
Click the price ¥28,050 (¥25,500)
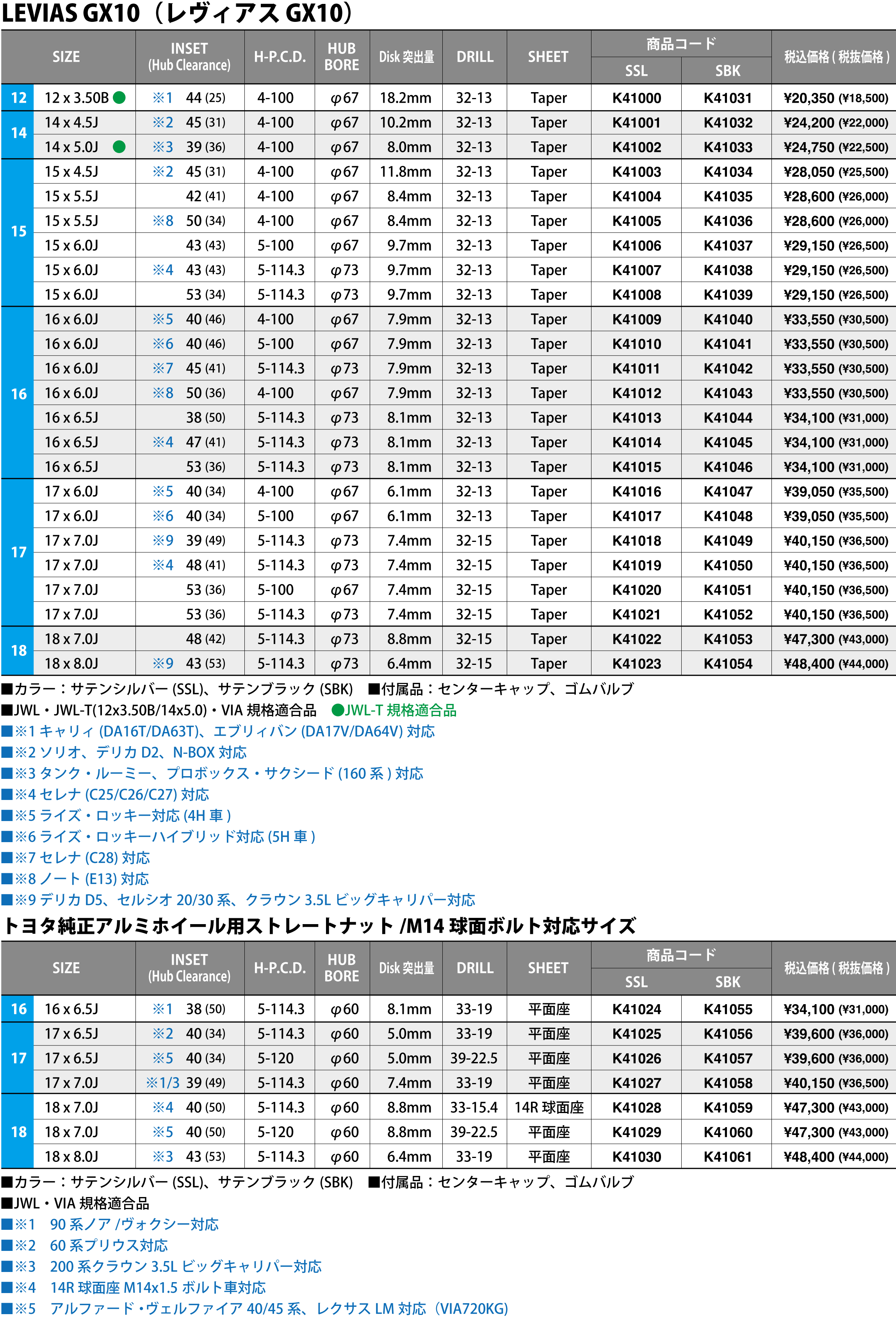(x=836, y=172)
